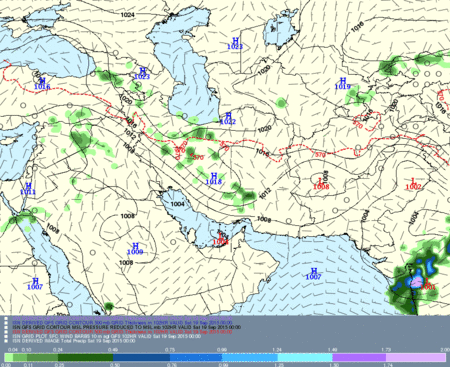Click the dark blue 0.49–0.75 color bar segment

[141, 358]
